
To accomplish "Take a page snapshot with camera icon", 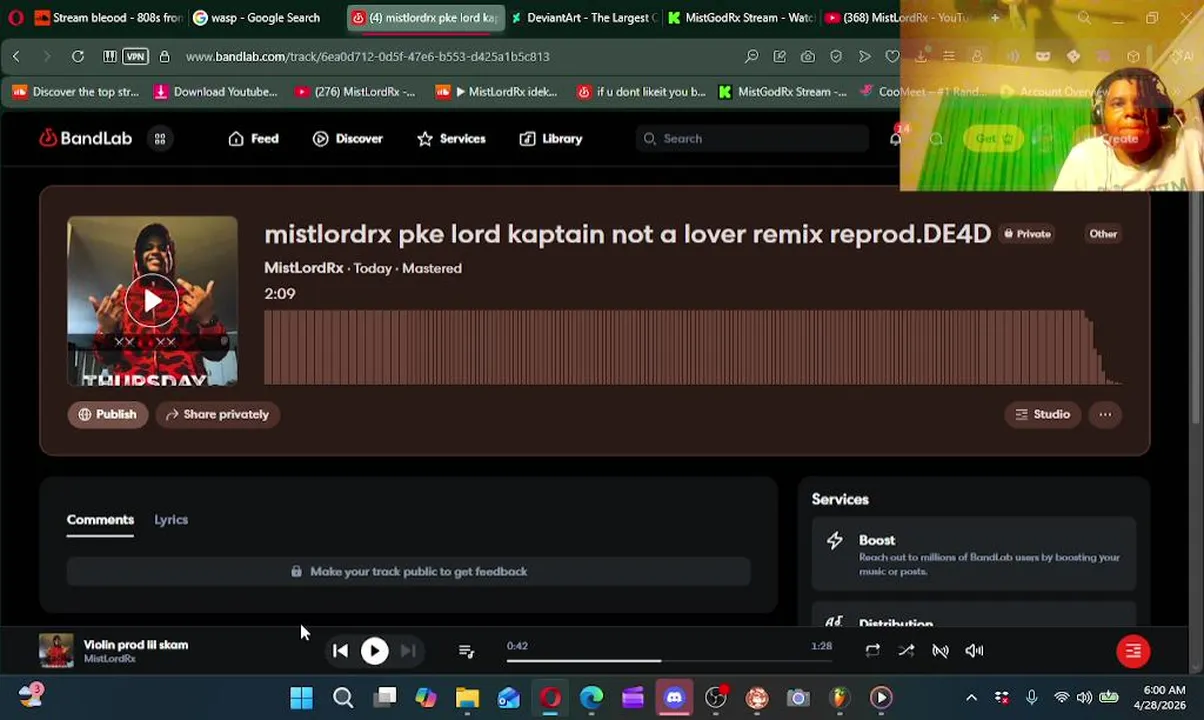I will [x=808, y=56].
